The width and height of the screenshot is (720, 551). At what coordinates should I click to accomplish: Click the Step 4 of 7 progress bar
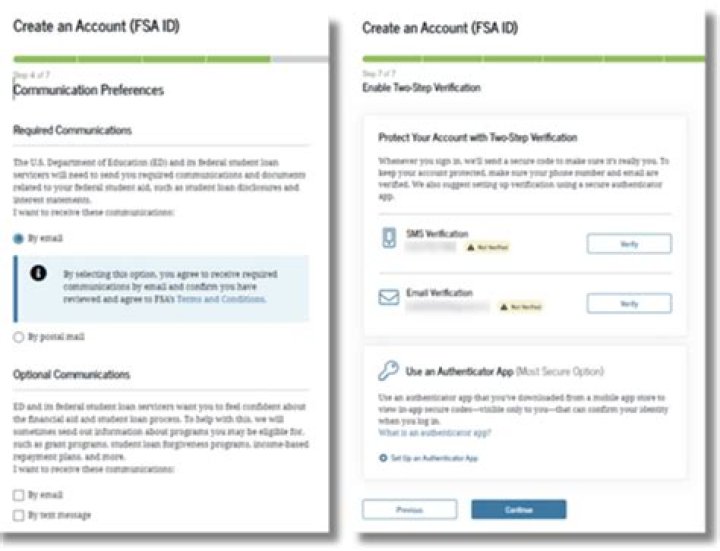[171, 59]
